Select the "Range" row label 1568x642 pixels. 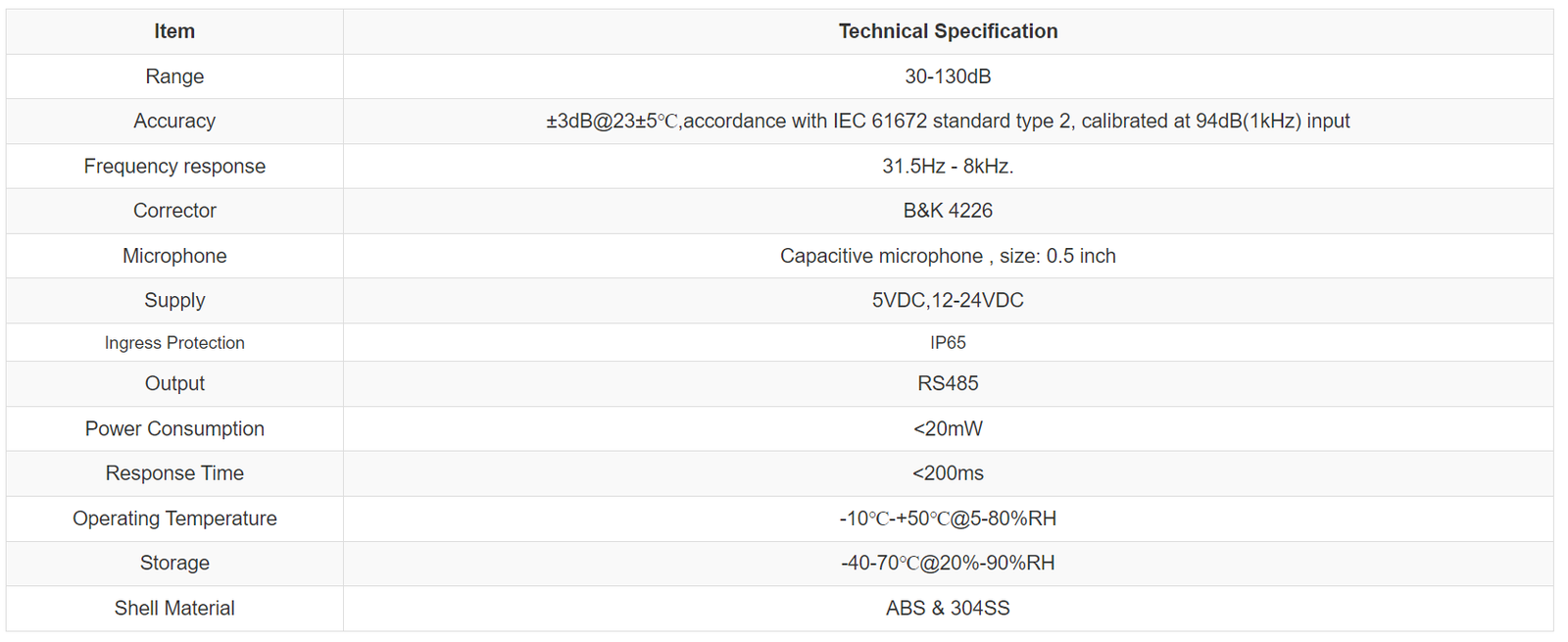[x=174, y=76]
